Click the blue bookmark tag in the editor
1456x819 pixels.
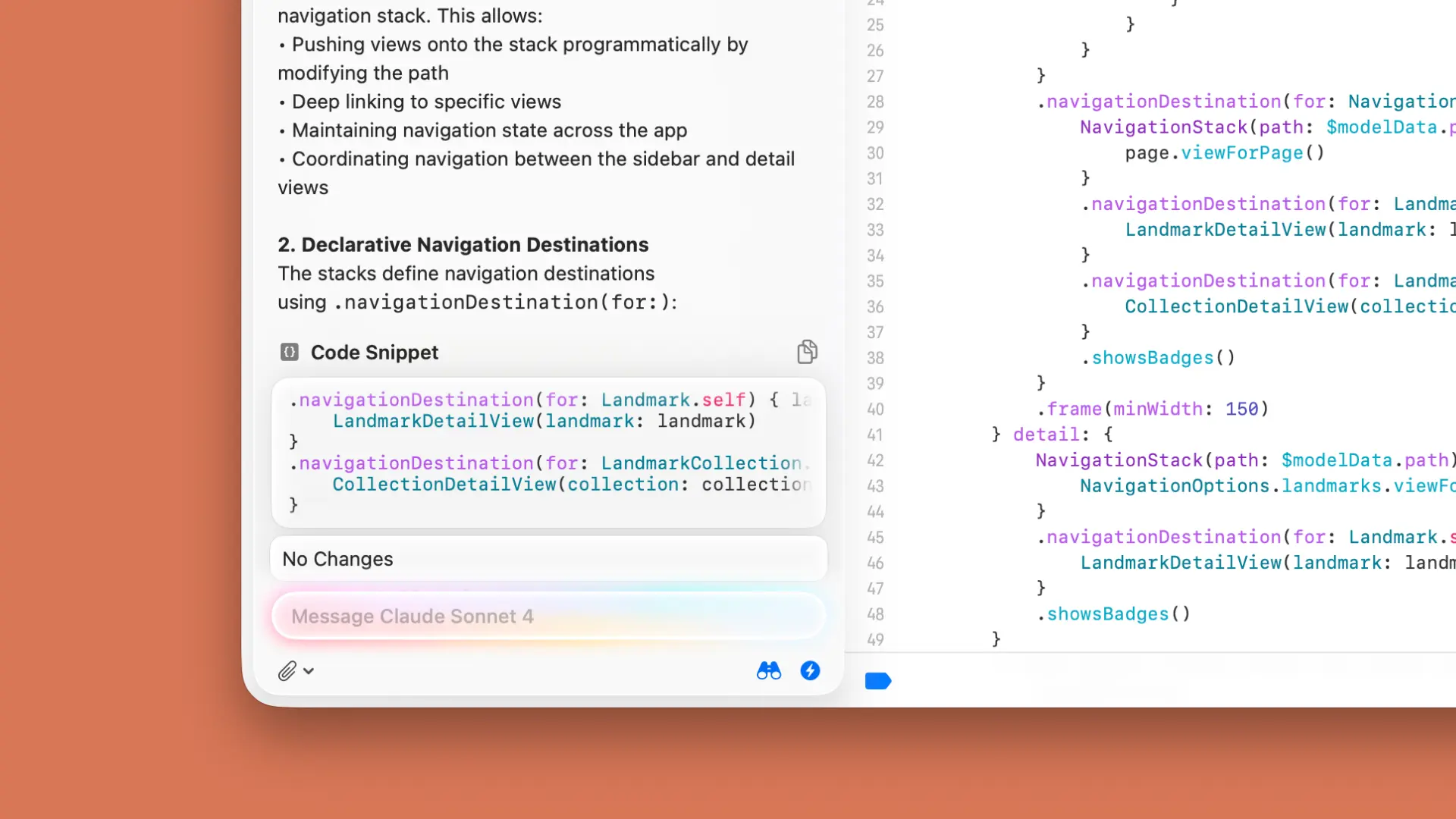pyautogui.click(x=877, y=681)
